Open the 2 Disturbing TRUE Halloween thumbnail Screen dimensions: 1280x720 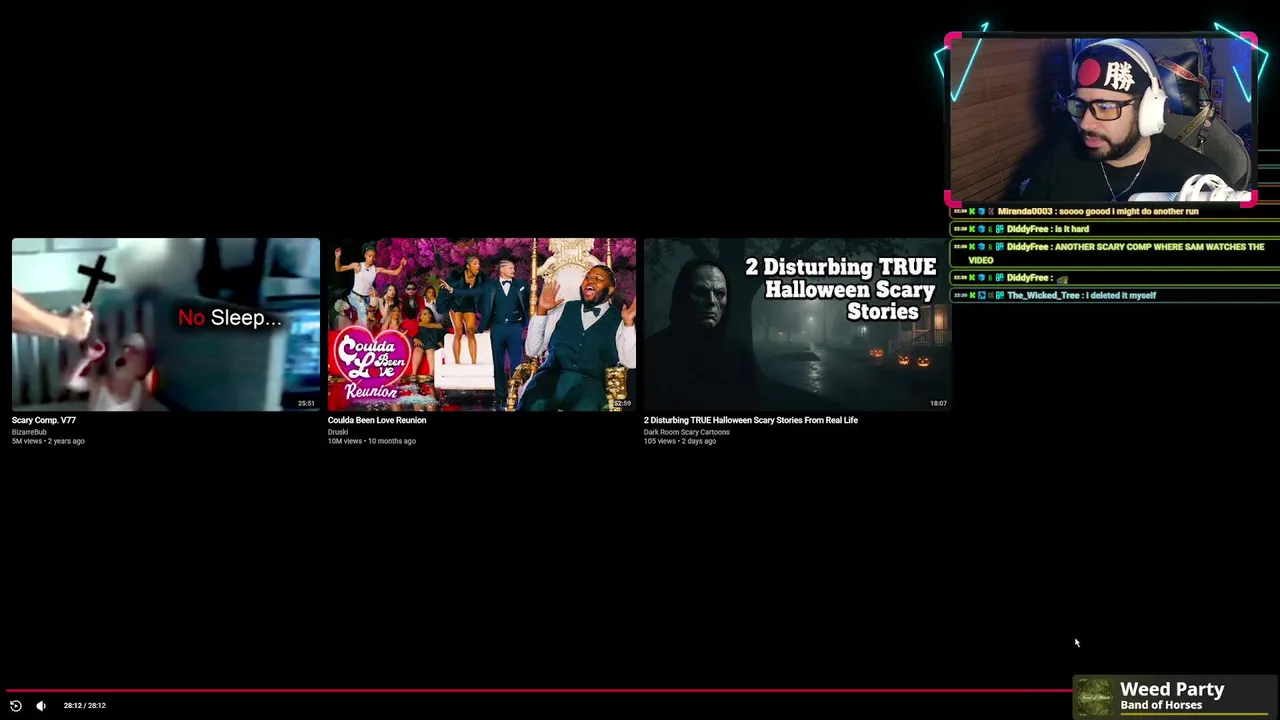pyautogui.click(x=798, y=324)
